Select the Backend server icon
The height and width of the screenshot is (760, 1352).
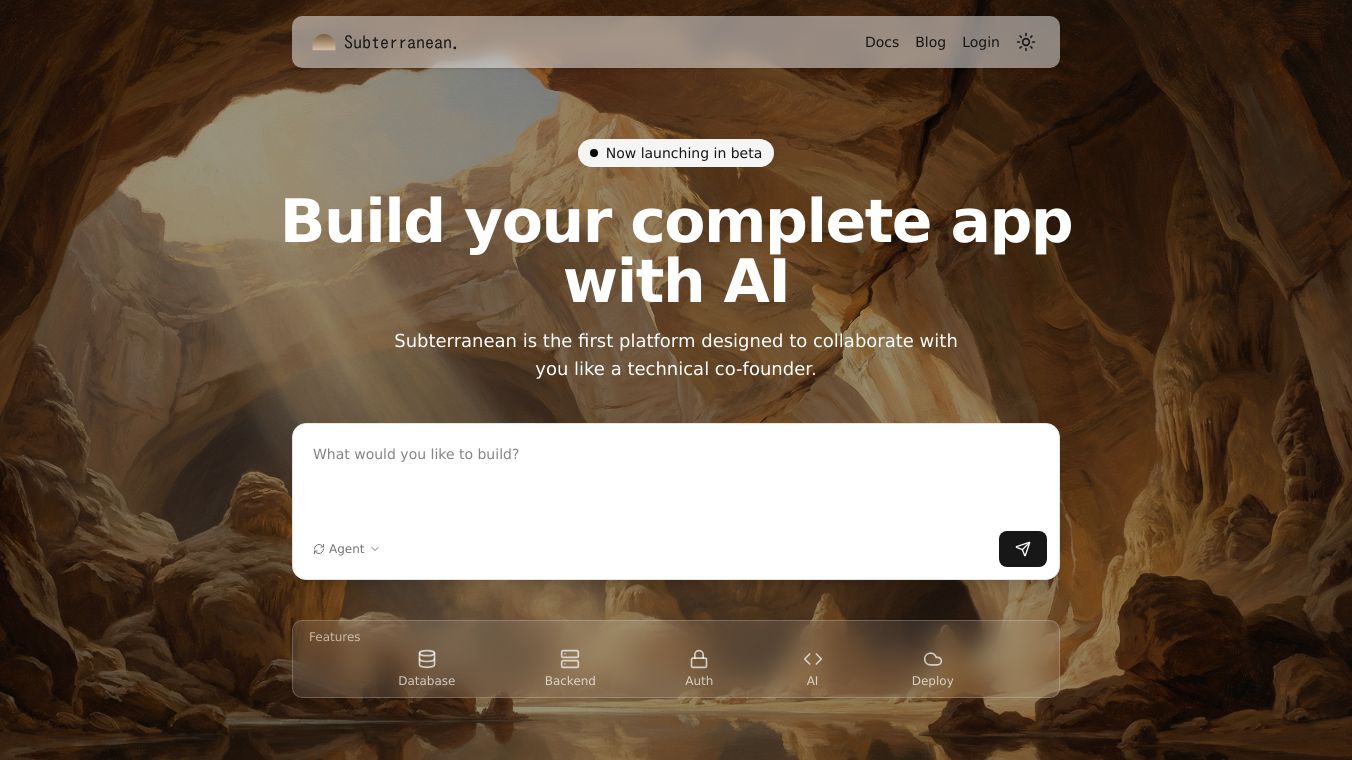570,659
